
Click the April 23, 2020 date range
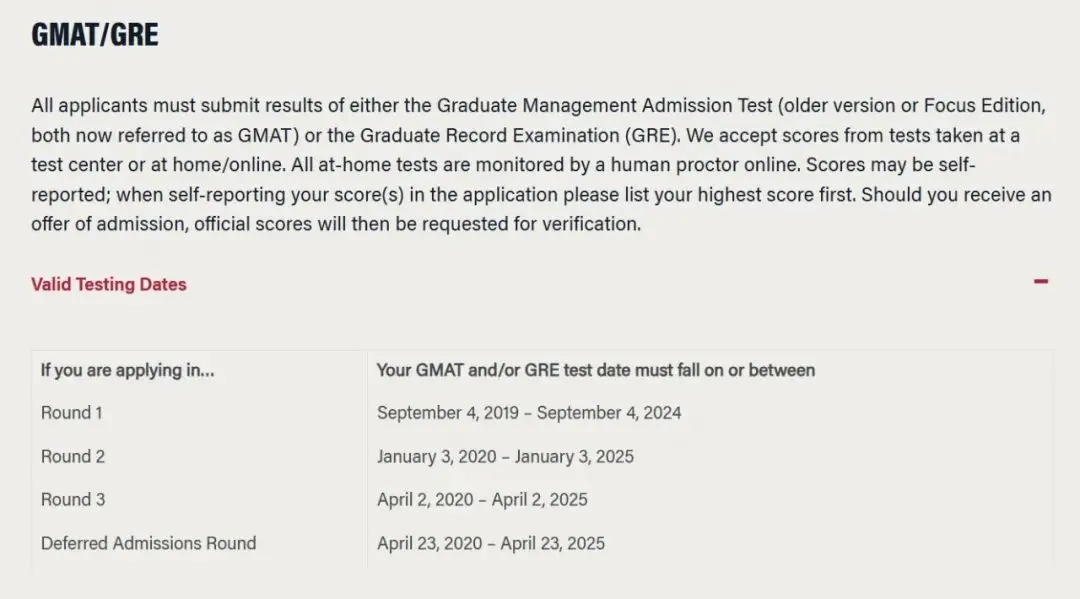point(490,543)
